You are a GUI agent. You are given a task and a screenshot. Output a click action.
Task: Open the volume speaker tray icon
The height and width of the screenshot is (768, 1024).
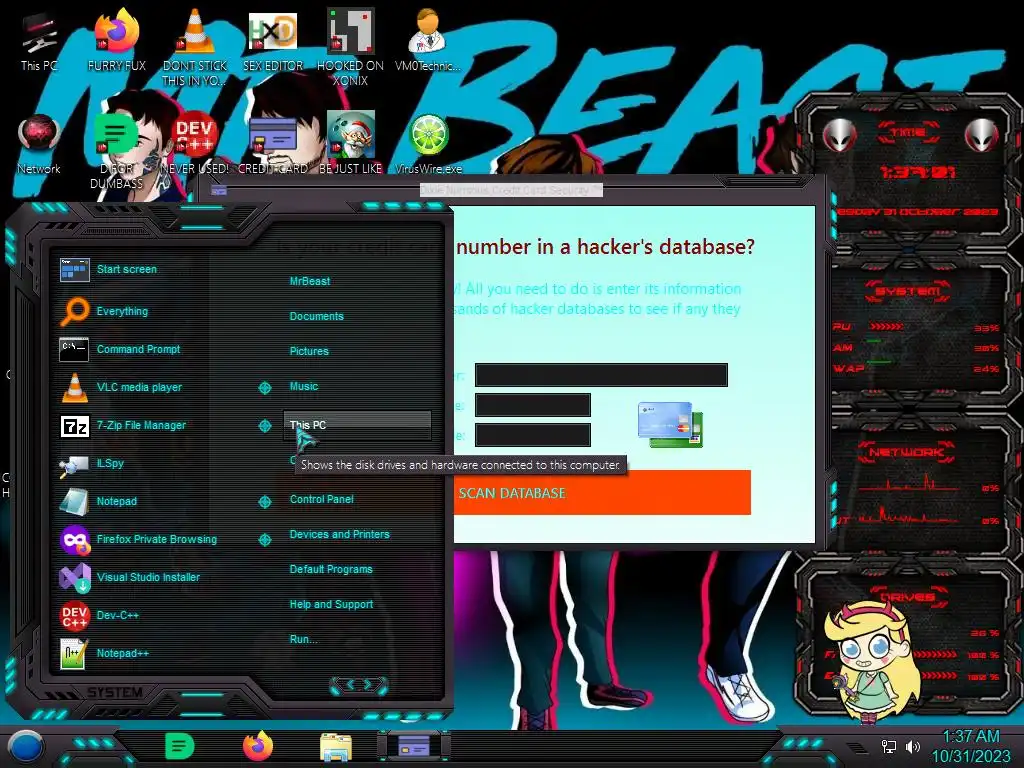coord(913,746)
